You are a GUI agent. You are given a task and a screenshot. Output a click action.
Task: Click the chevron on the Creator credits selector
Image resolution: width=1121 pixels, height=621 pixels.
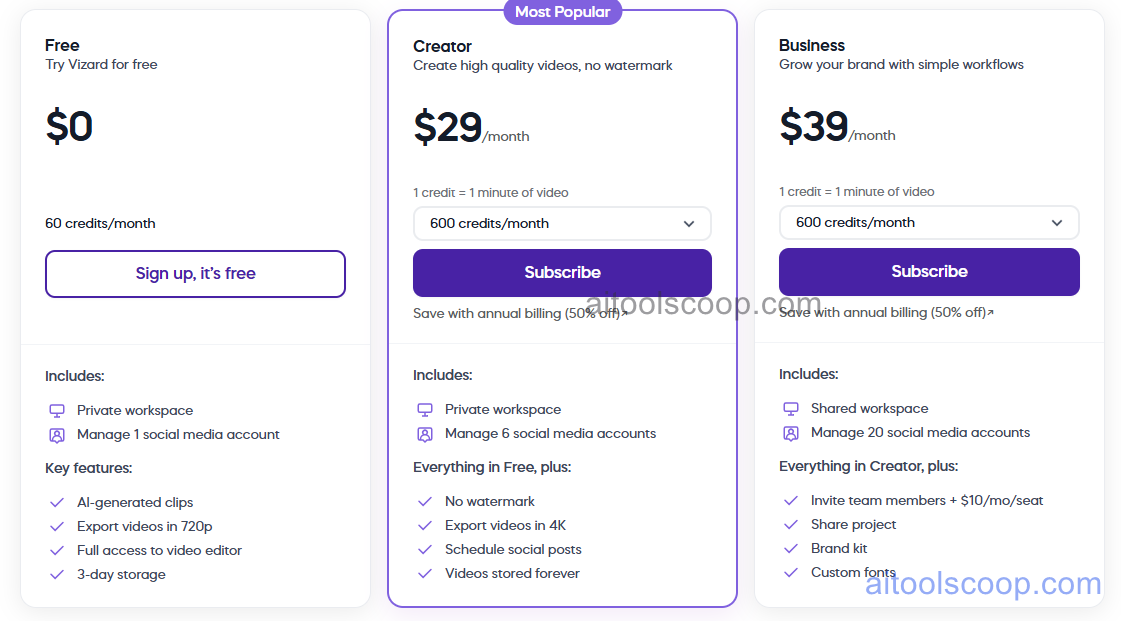[x=689, y=223]
